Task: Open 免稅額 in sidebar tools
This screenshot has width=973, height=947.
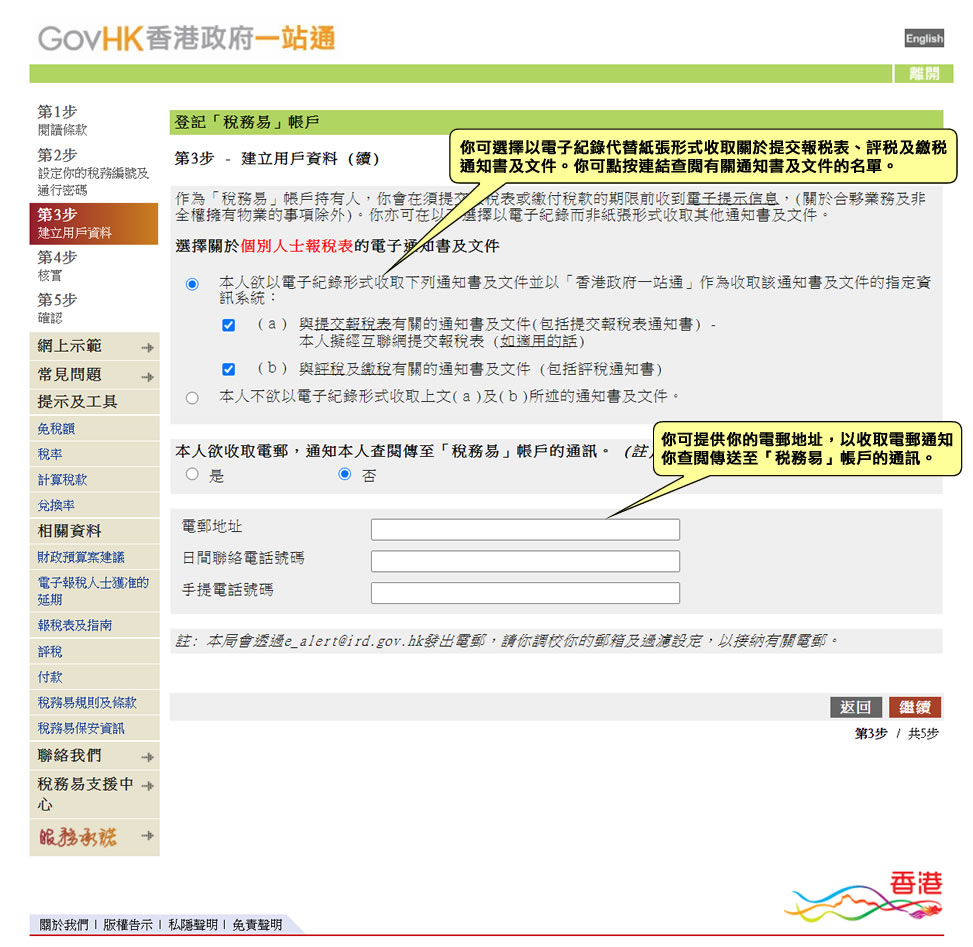Action: pyautogui.click(x=56, y=429)
